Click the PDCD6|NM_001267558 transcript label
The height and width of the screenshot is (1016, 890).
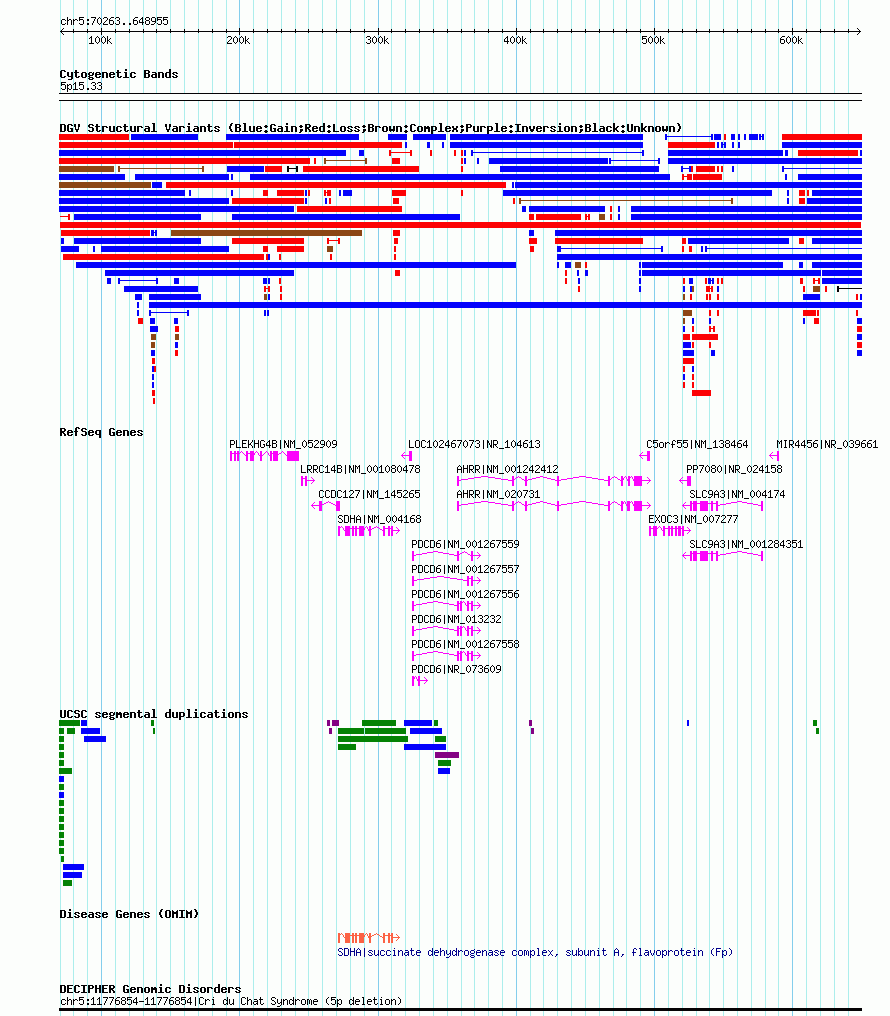[465, 645]
